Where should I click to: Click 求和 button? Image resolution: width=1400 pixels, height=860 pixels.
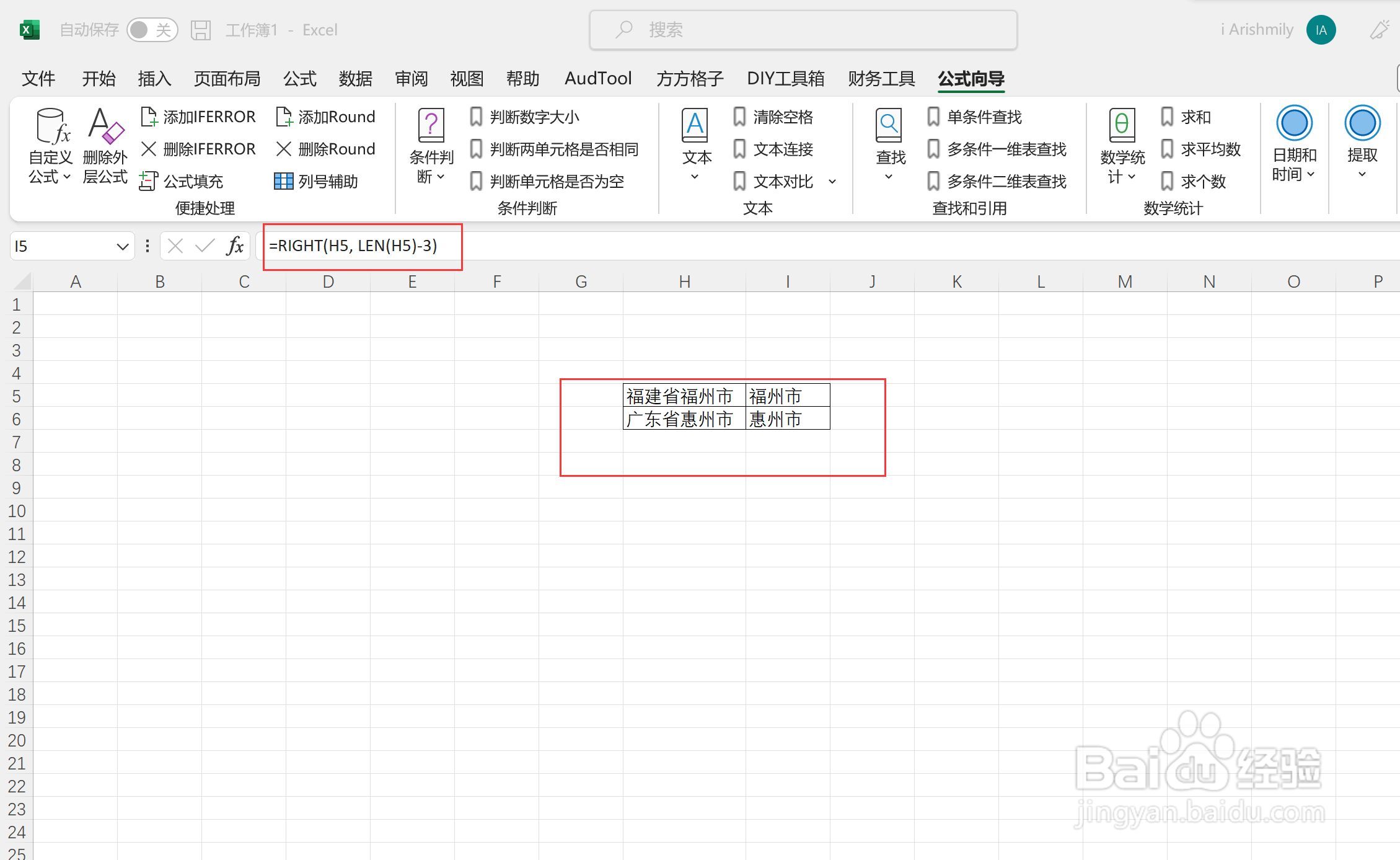1186,117
